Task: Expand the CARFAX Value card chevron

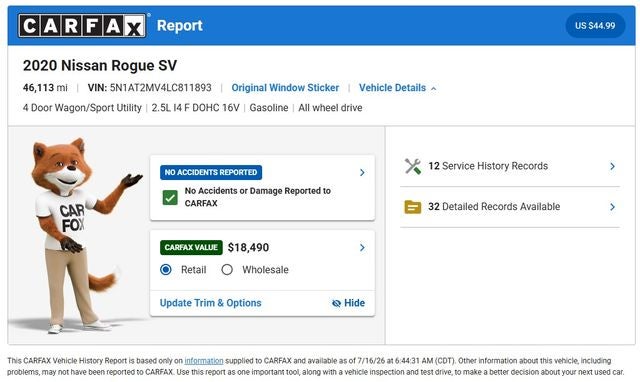Action: [x=362, y=247]
